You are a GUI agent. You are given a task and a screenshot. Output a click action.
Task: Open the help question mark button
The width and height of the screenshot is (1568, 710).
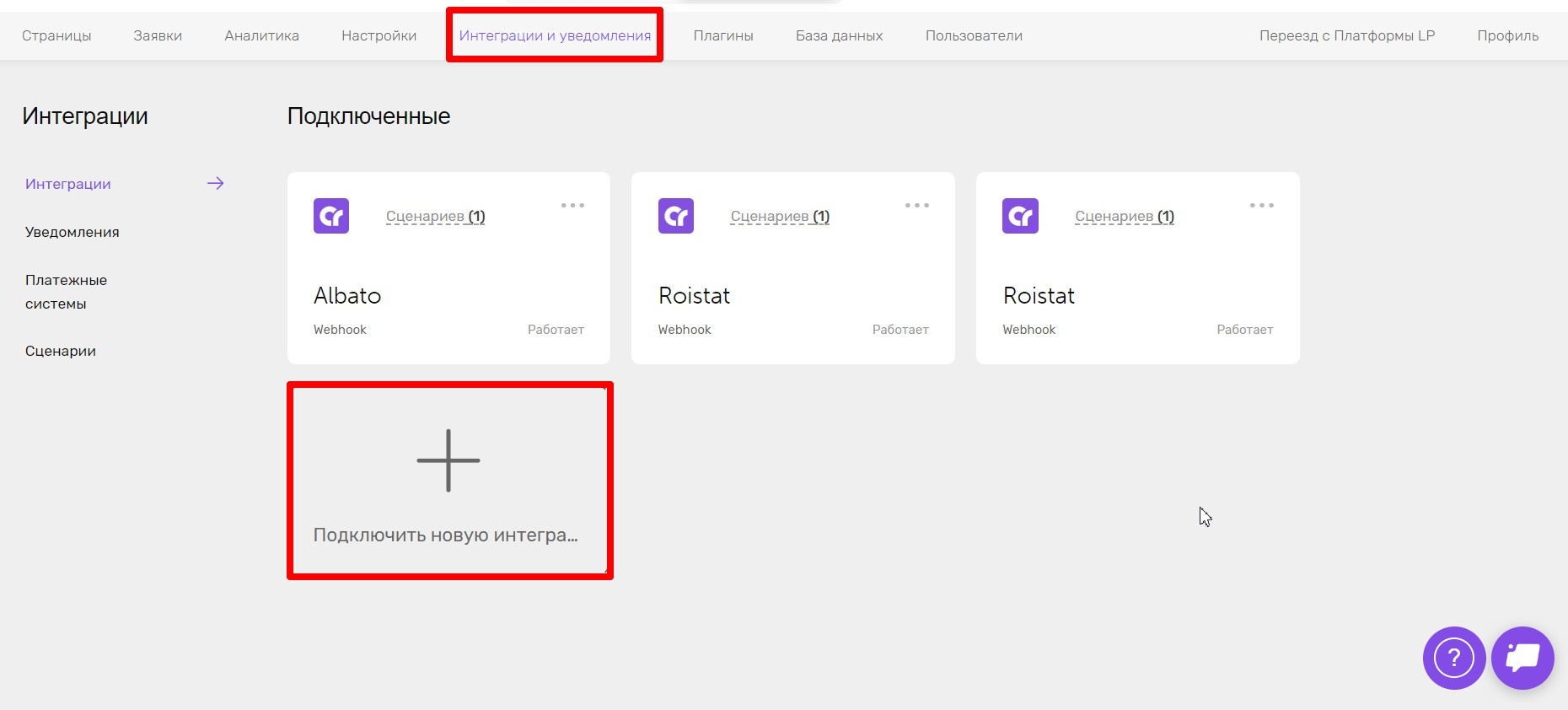[1454, 658]
